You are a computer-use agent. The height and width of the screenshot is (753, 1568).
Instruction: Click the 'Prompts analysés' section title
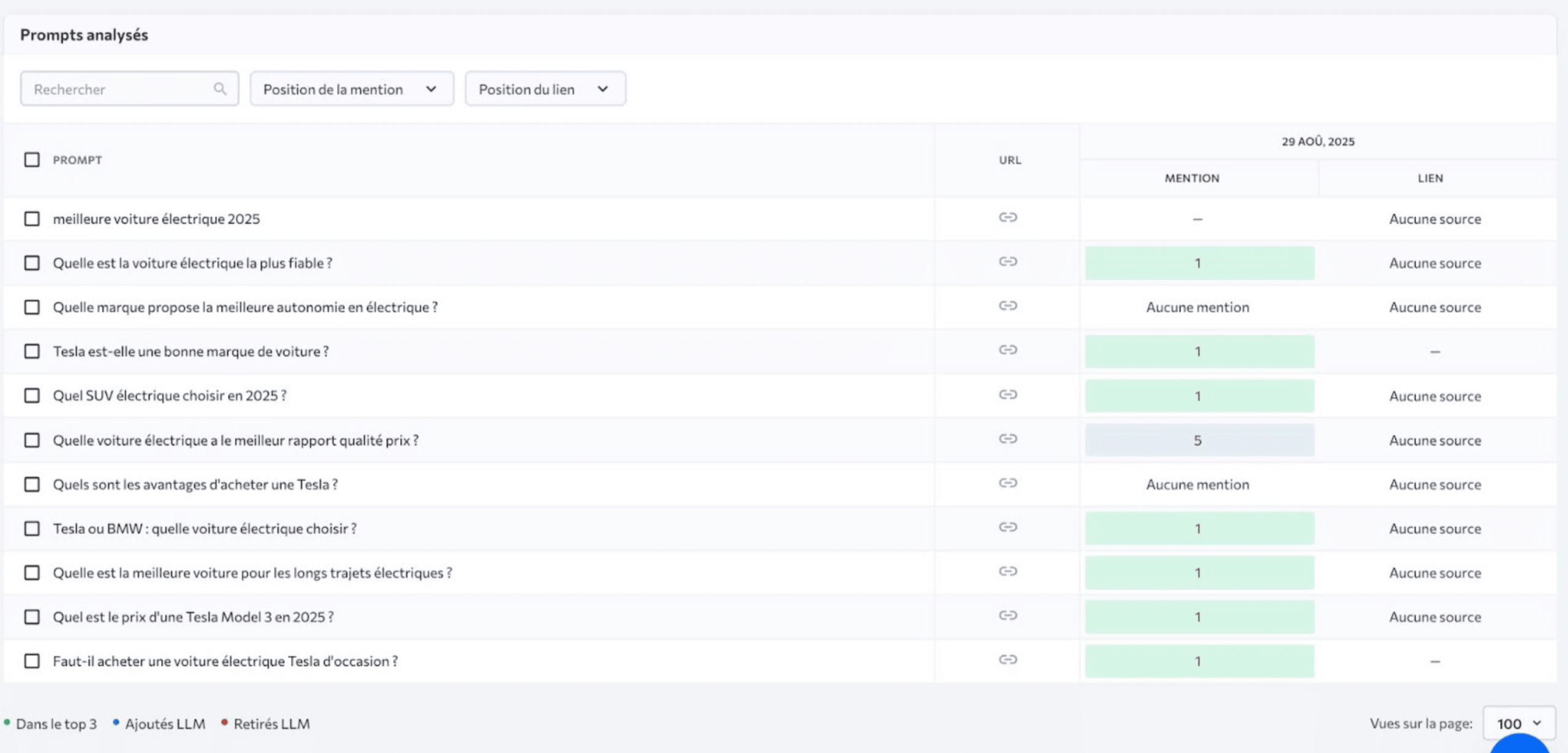point(84,35)
